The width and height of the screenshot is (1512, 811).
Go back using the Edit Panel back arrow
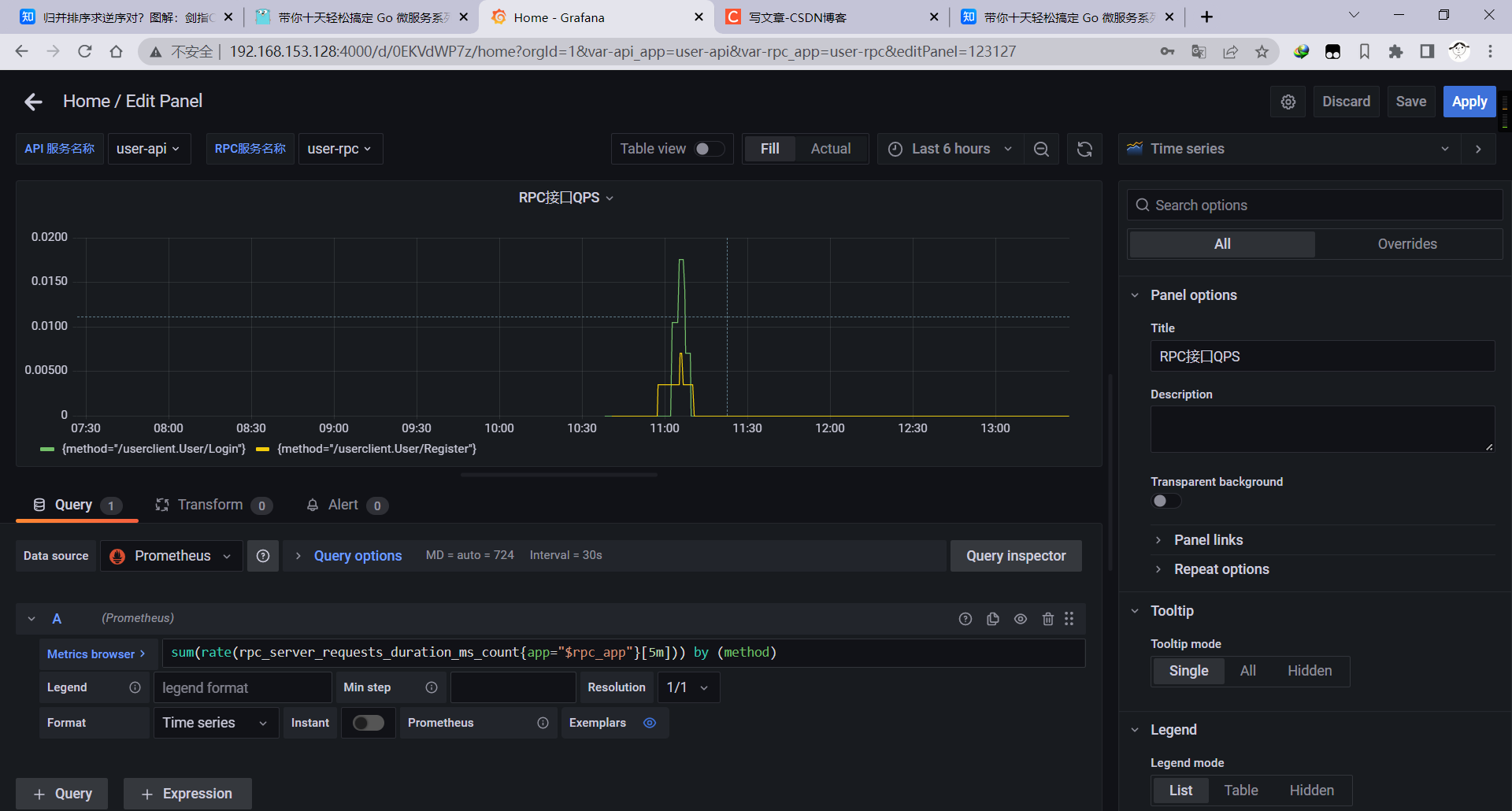33,102
